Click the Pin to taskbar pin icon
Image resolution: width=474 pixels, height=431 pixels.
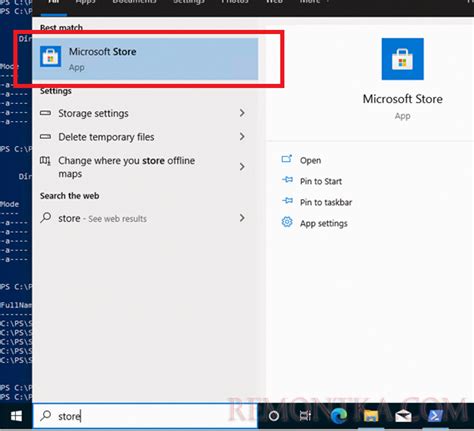[287, 201]
